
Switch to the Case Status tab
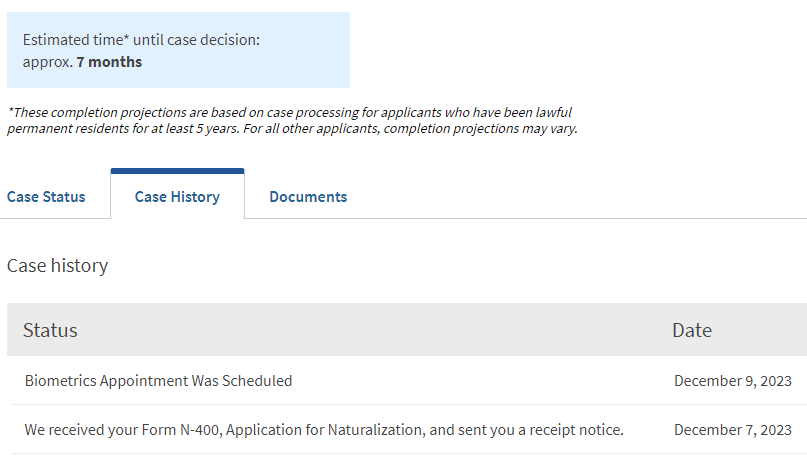click(46, 197)
